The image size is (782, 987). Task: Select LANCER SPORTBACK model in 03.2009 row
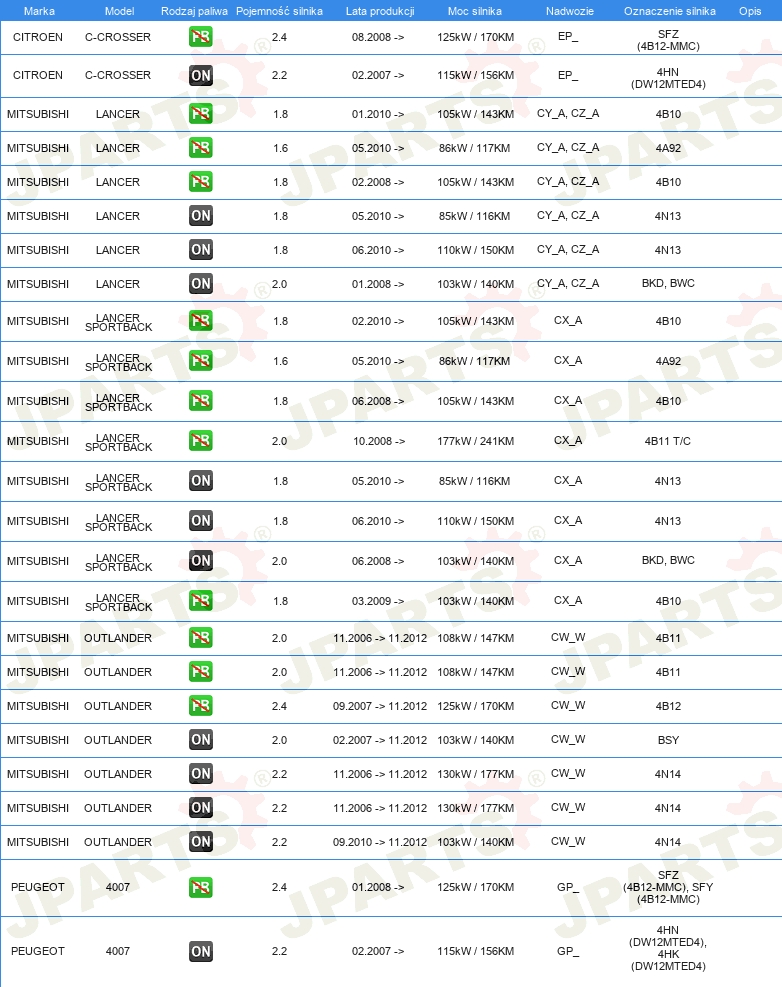coord(118,602)
